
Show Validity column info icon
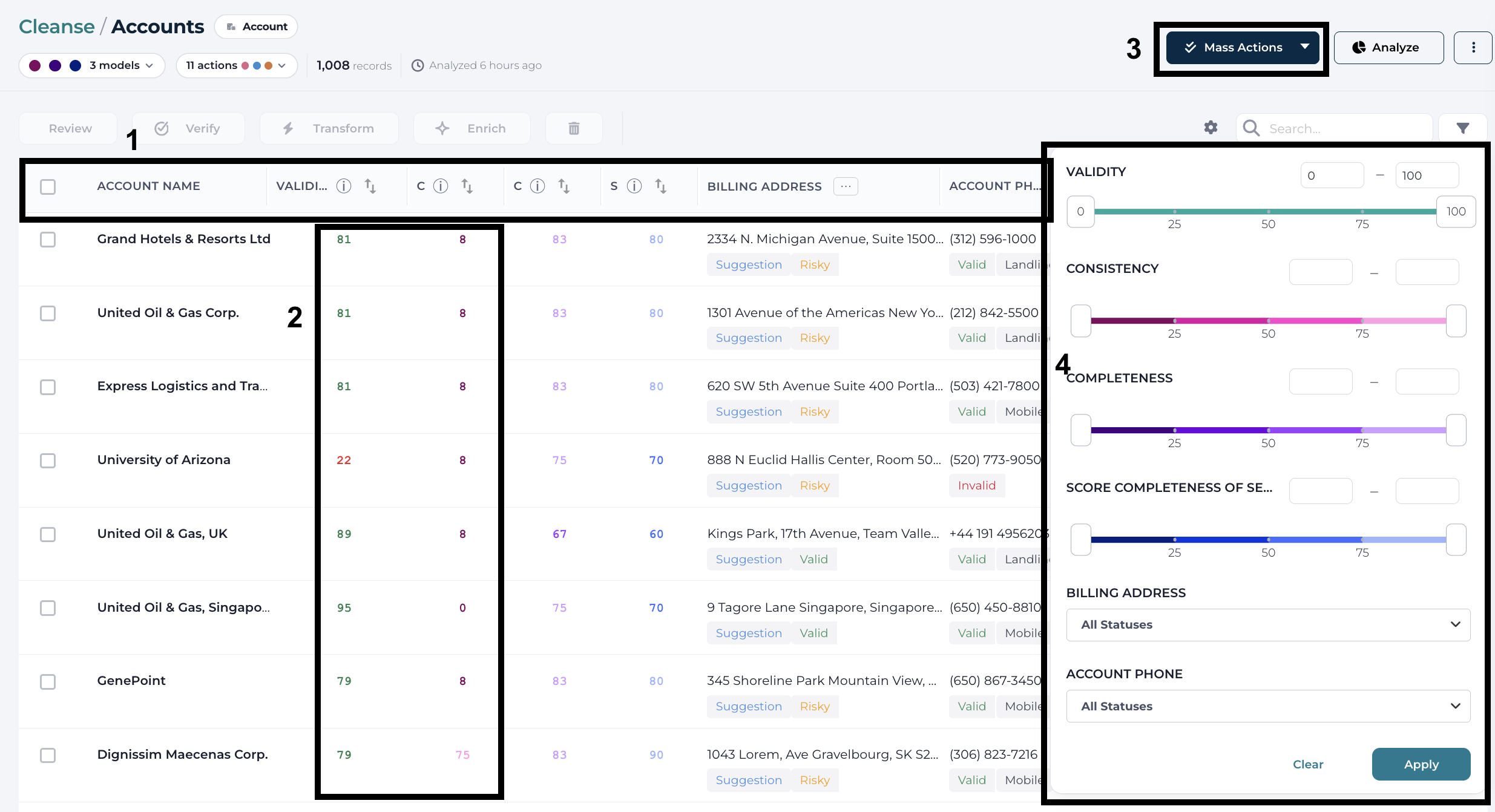344,186
